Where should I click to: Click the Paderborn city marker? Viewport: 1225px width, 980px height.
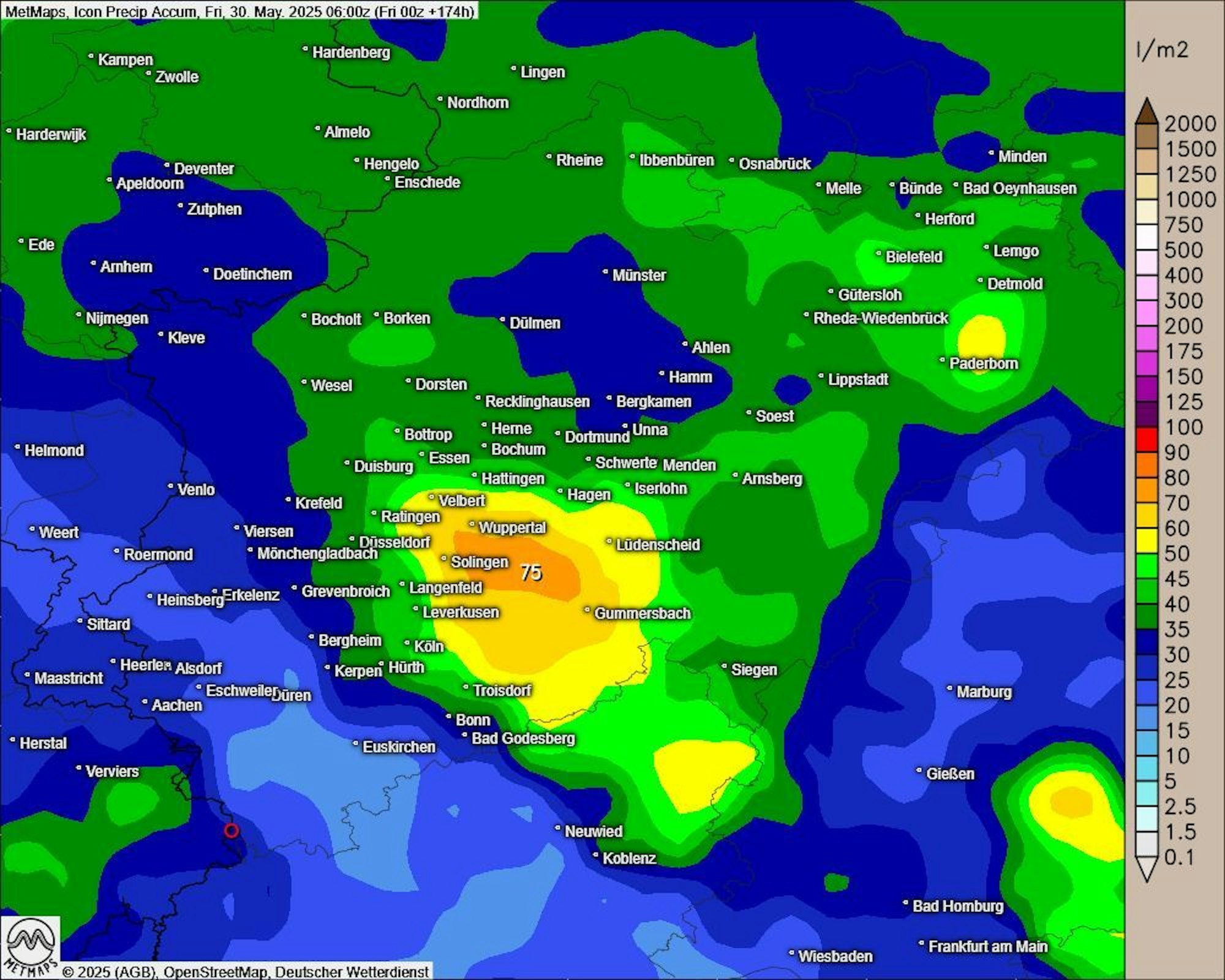coord(943,360)
